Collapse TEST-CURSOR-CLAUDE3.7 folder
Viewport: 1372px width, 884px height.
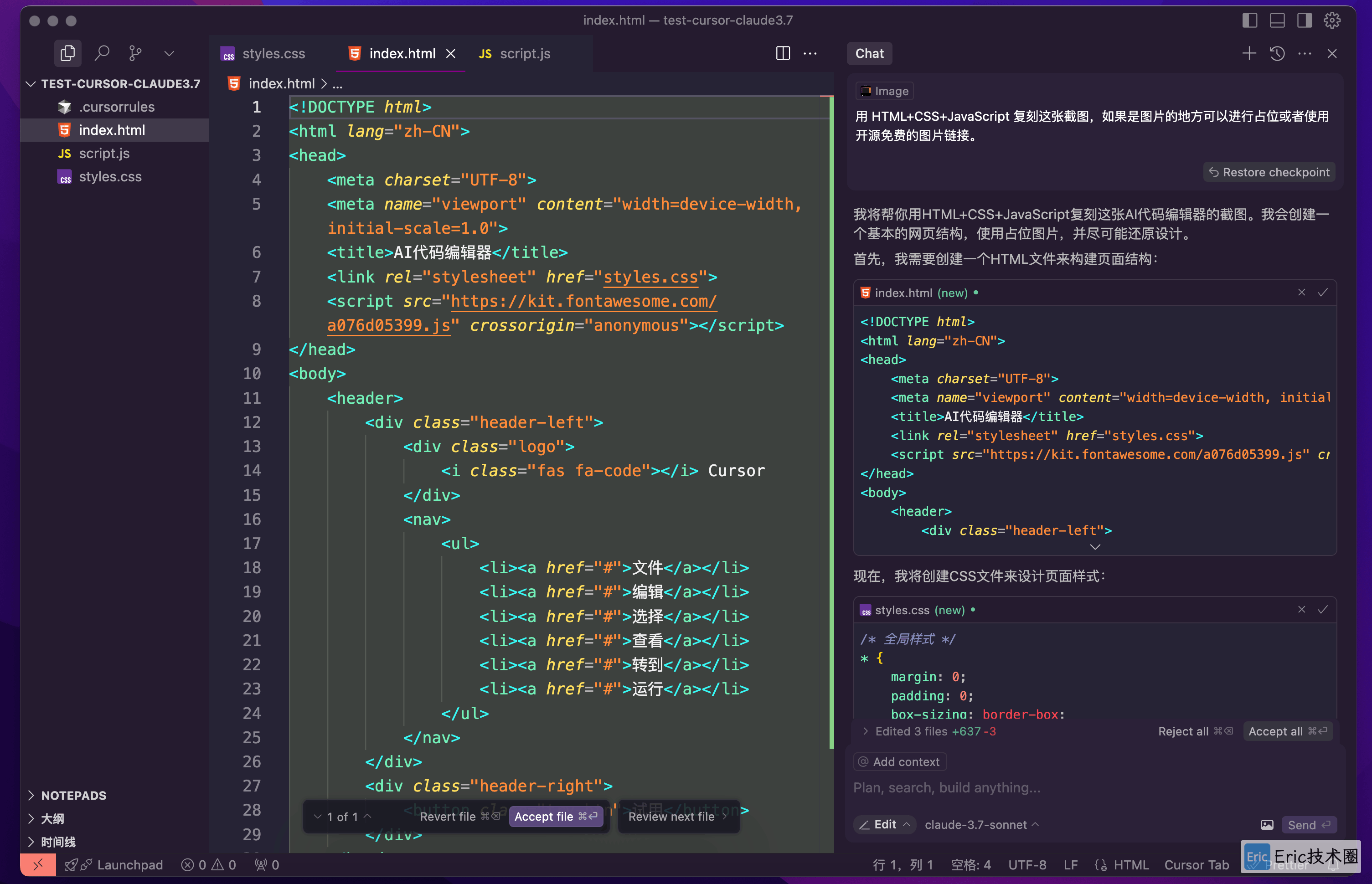click(x=115, y=84)
